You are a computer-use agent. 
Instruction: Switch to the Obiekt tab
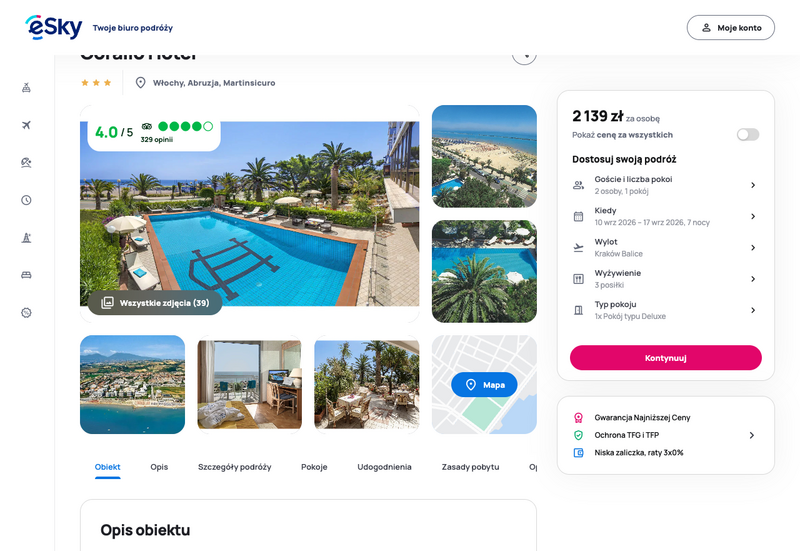tap(108, 467)
